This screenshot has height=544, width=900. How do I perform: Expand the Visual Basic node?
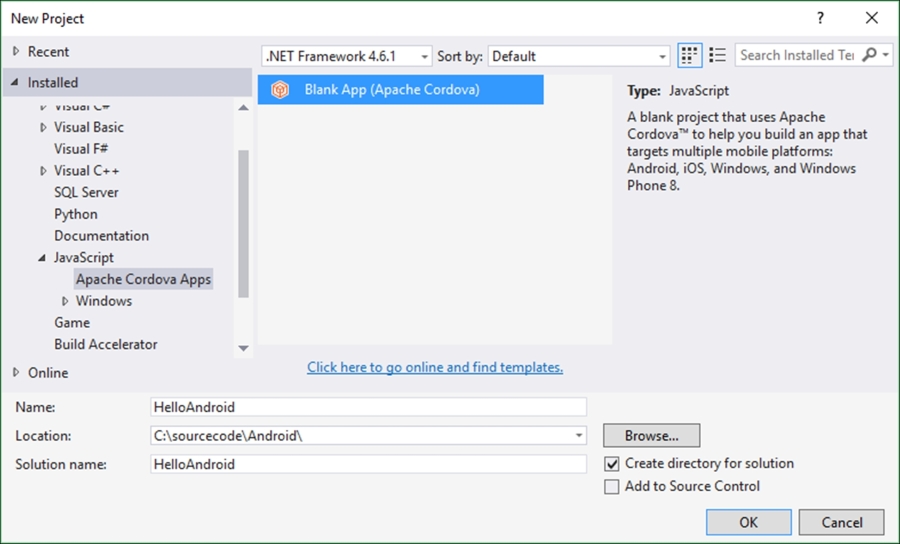click(43, 127)
